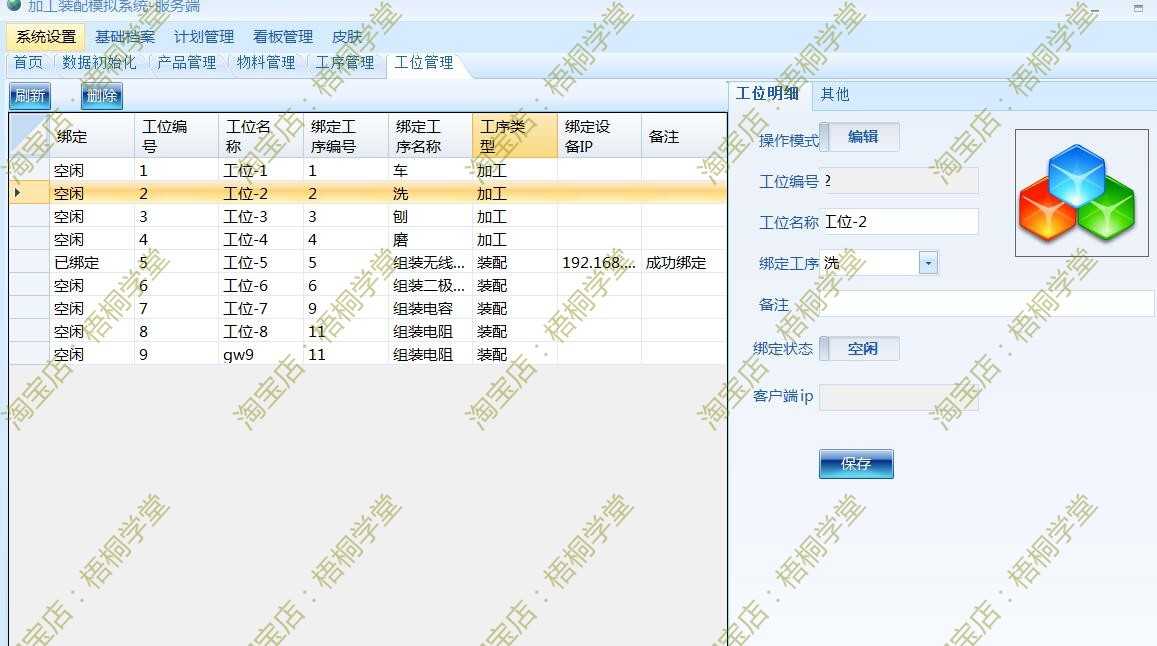
Task: Click the 组装二极... process name cell
Action: 430,285
